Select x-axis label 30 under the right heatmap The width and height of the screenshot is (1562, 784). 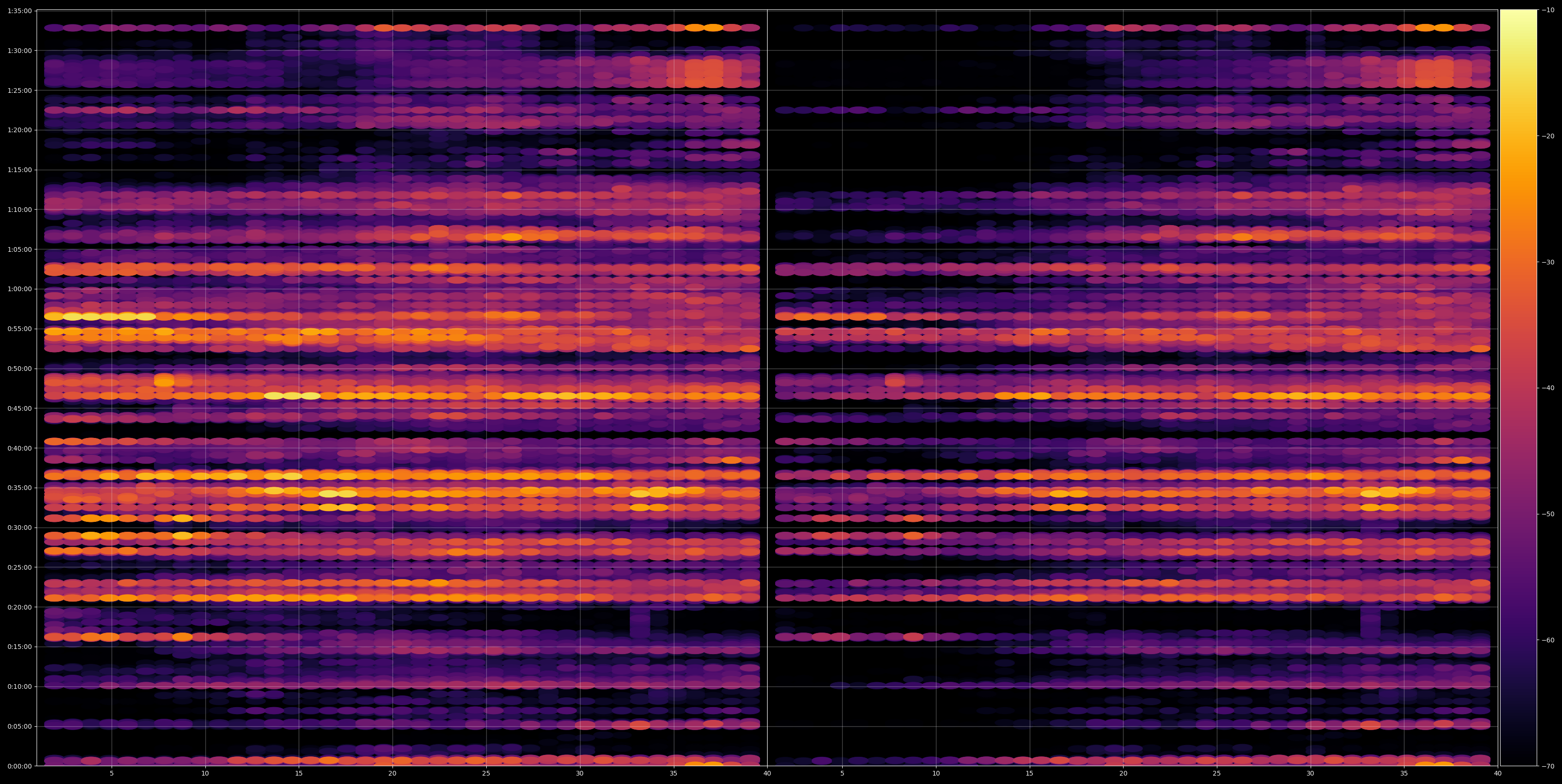[x=1310, y=774]
